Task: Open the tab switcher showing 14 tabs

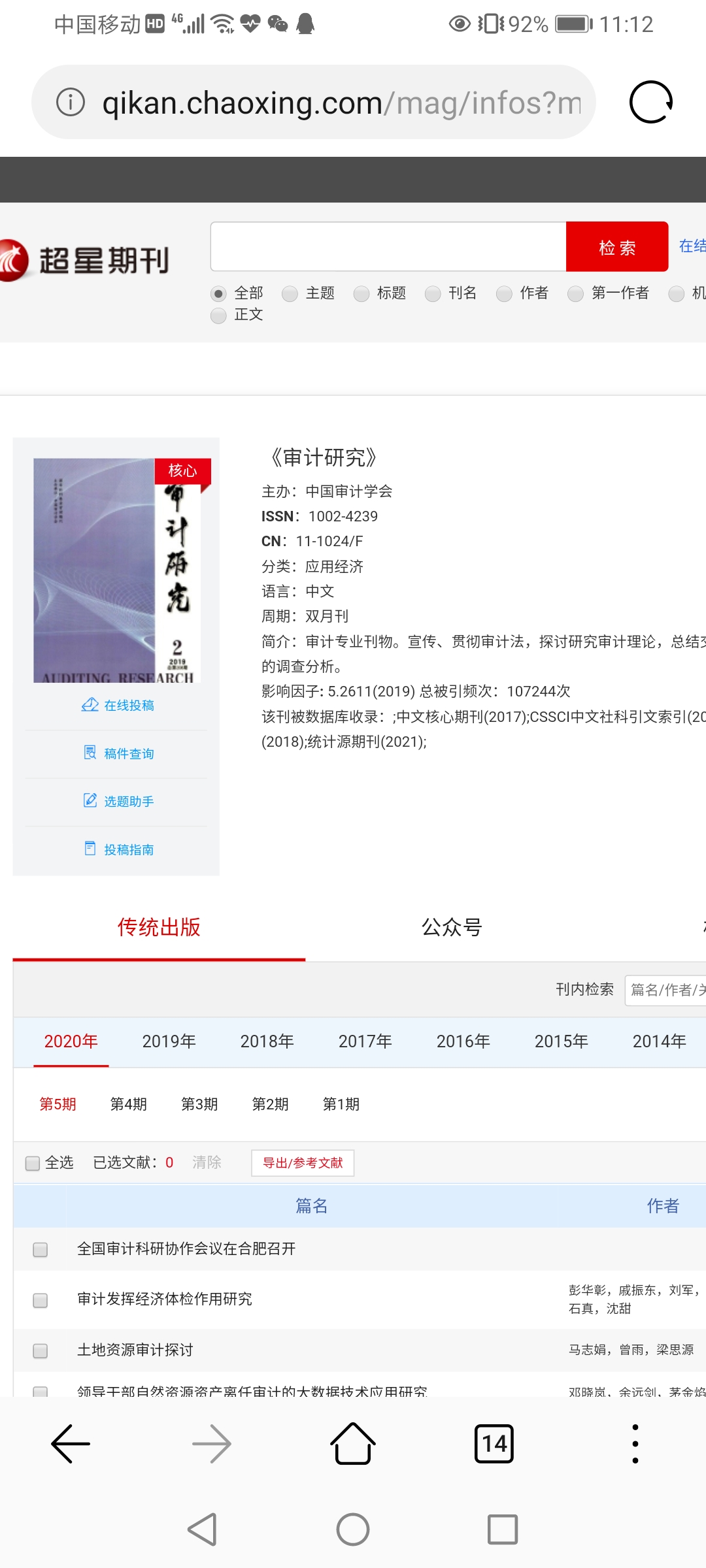Action: point(494,1443)
